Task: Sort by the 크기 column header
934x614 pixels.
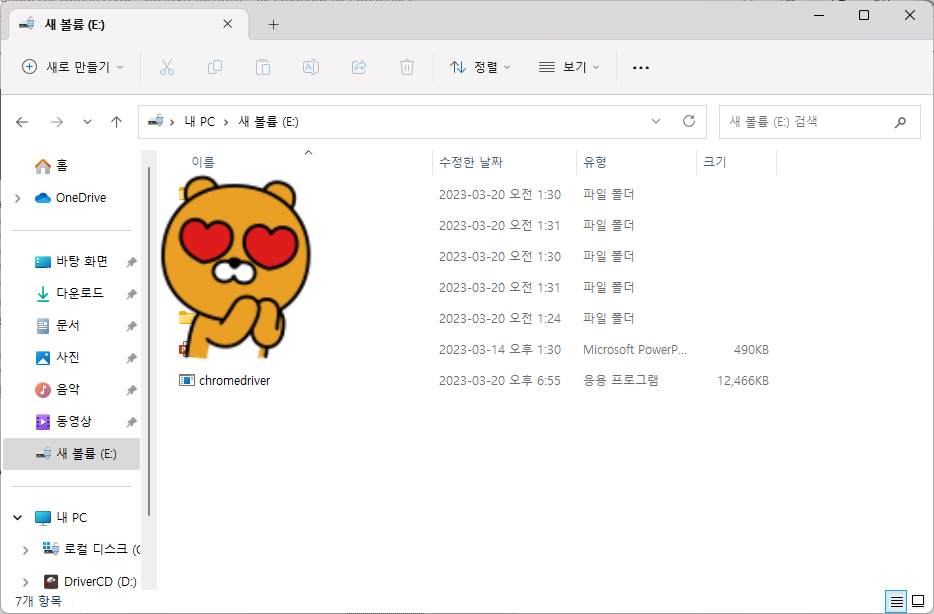Action: pos(715,162)
